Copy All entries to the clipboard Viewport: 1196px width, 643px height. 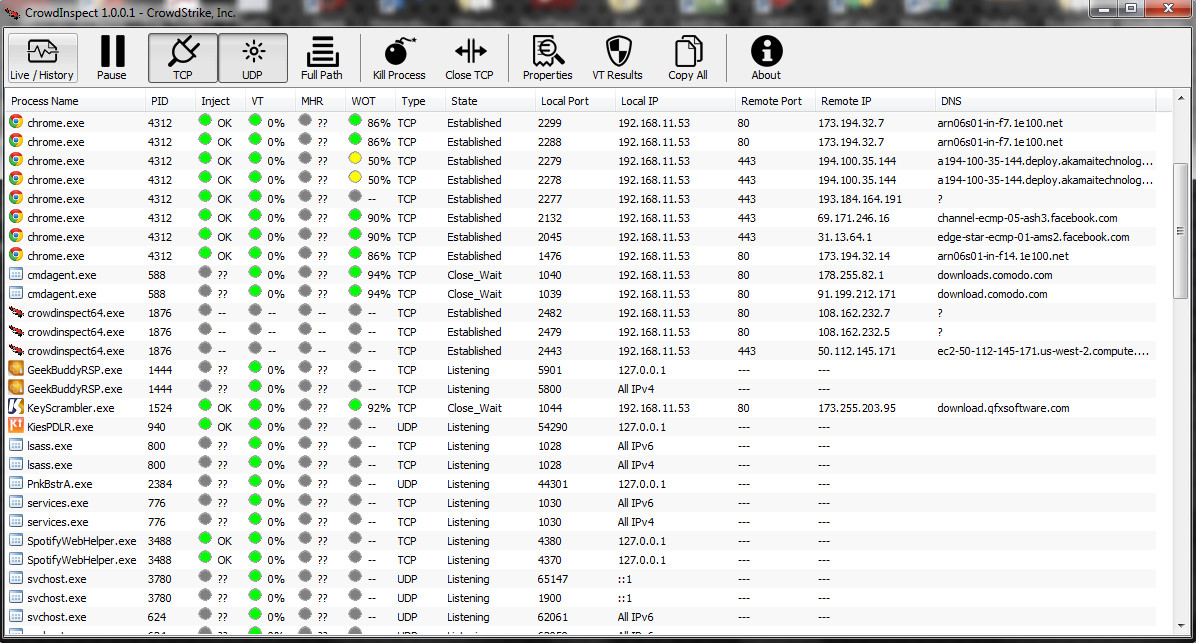tap(688, 58)
